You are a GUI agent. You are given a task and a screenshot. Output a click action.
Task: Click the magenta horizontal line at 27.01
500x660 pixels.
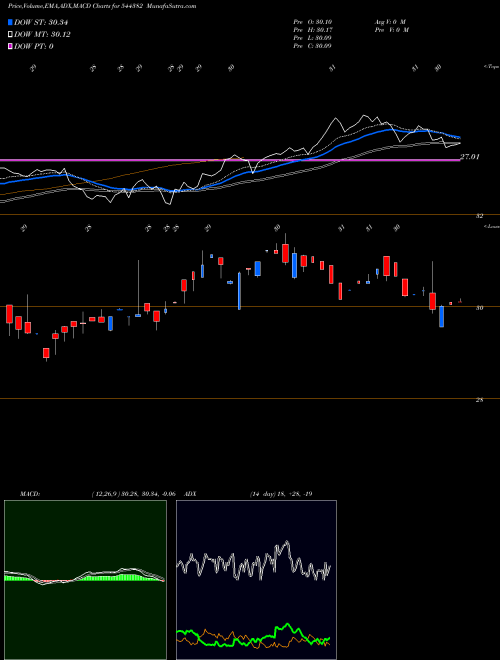click(229, 160)
